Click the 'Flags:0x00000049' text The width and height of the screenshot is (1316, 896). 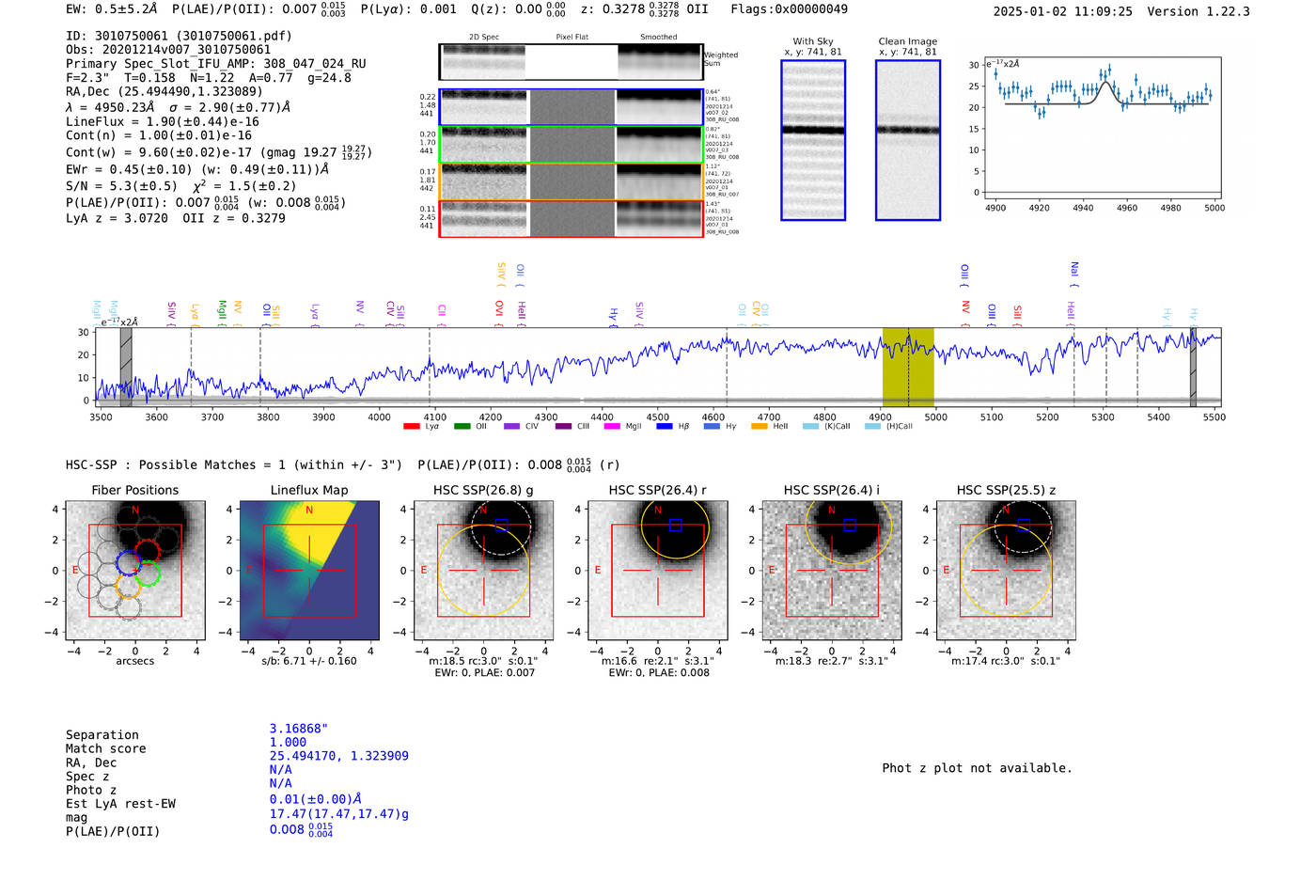click(x=789, y=8)
